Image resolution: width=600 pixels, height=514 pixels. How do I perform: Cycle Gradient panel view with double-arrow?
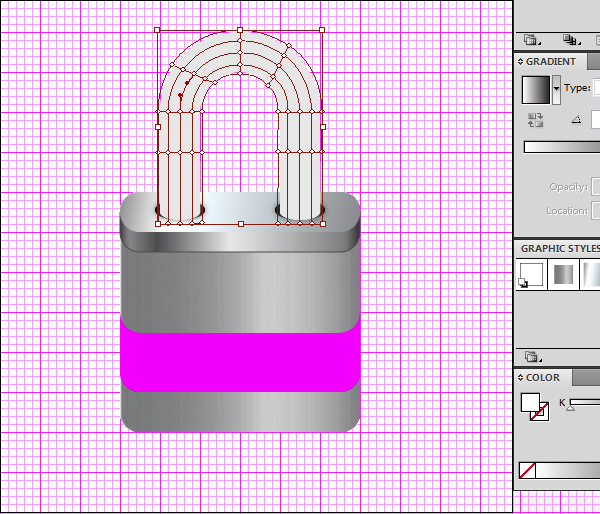click(x=520, y=62)
